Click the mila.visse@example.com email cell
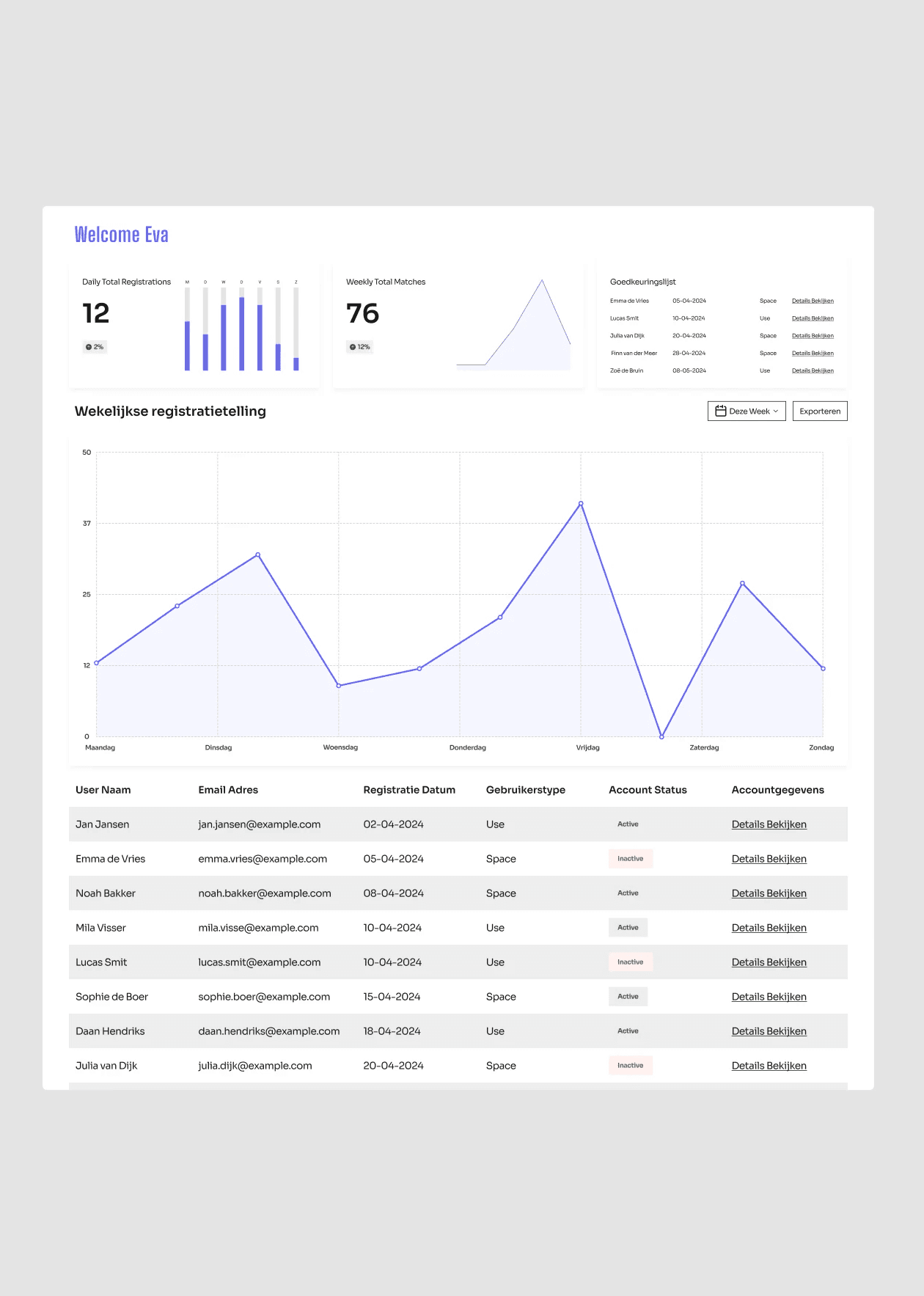Viewport: 924px width, 1296px height. pyautogui.click(x=258, y=928)
